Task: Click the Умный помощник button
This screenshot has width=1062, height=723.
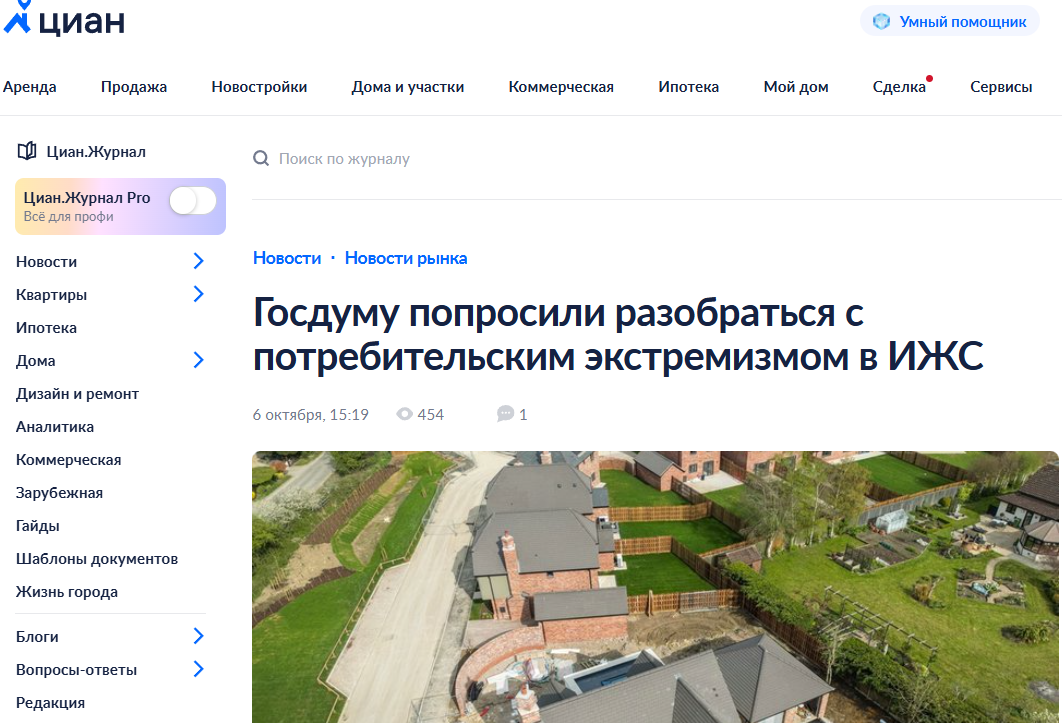Action: click(949, 20)
